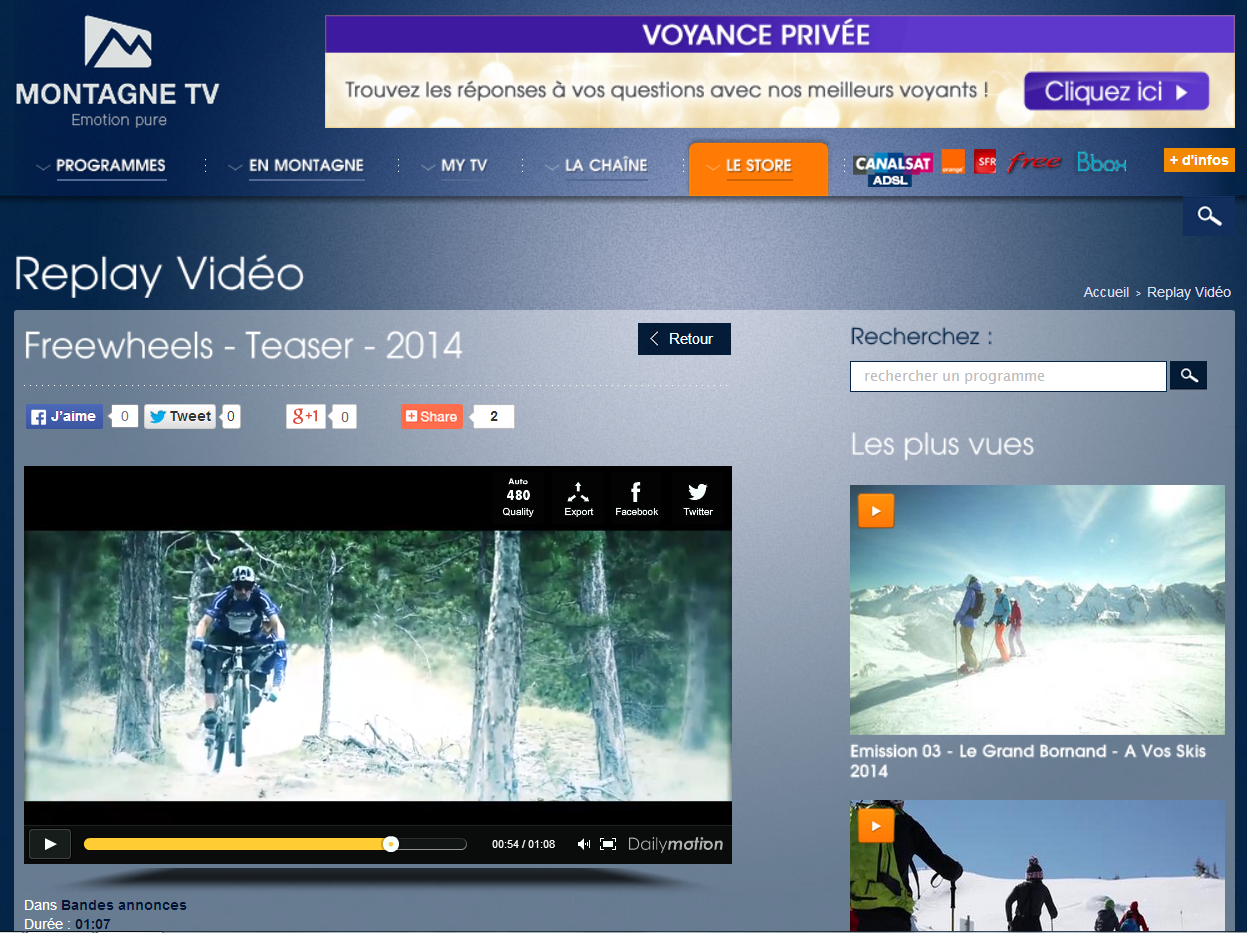Open the site search magnifier icon

1208,216
